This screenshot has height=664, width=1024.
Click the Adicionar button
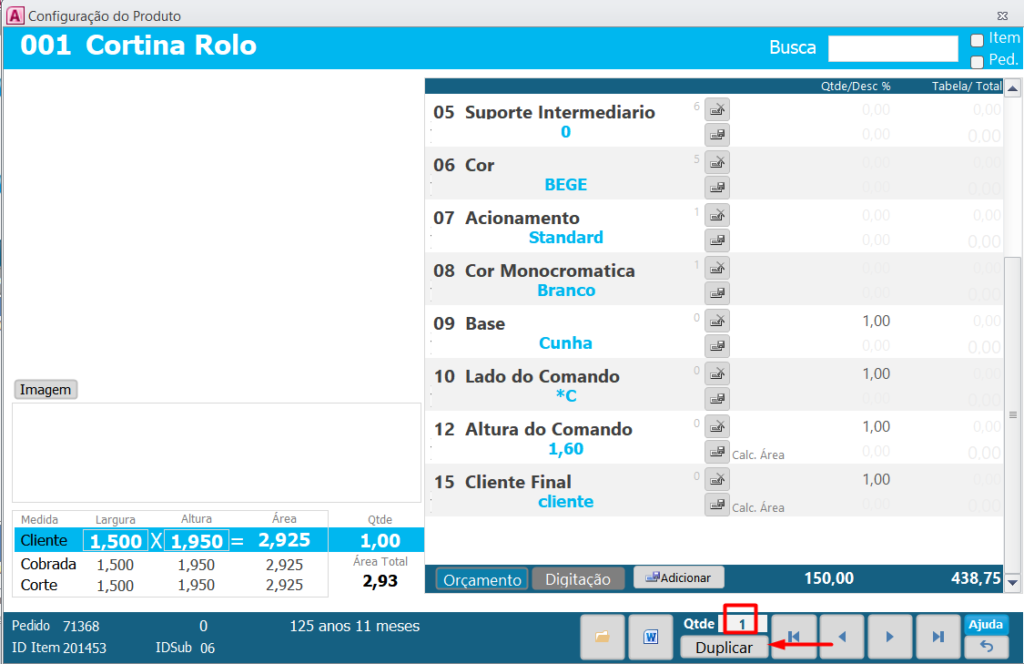(678, 578)
